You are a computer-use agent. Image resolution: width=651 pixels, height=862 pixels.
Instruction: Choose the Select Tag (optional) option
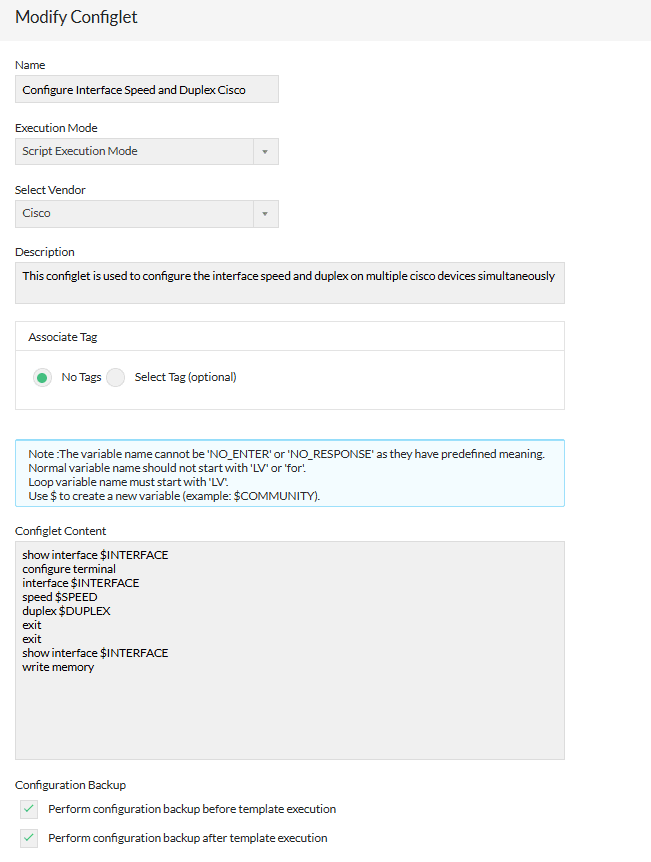coord(114,377)
